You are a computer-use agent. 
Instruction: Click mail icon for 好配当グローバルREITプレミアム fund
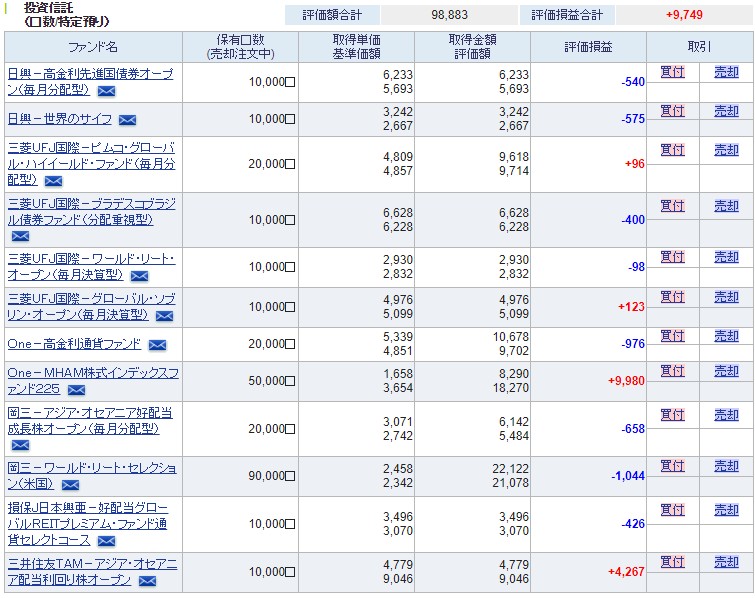(106, 541)
